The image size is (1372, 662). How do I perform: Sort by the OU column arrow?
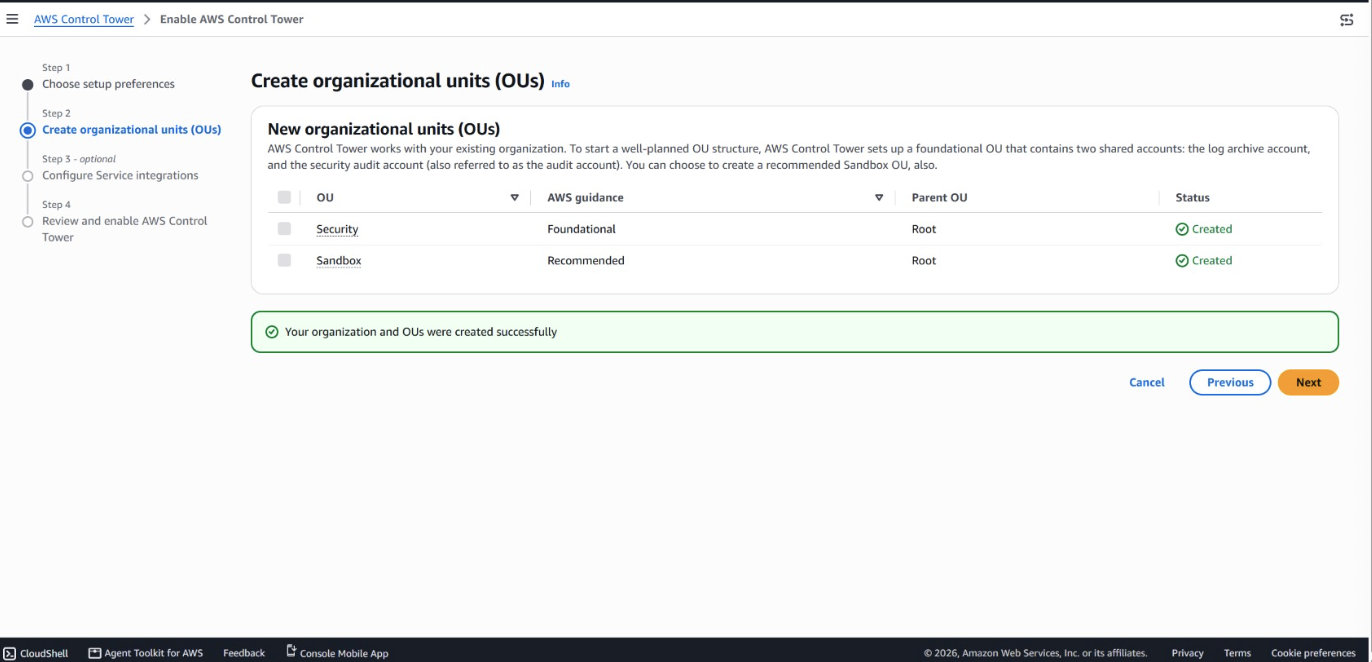click(x=515, y=198)
